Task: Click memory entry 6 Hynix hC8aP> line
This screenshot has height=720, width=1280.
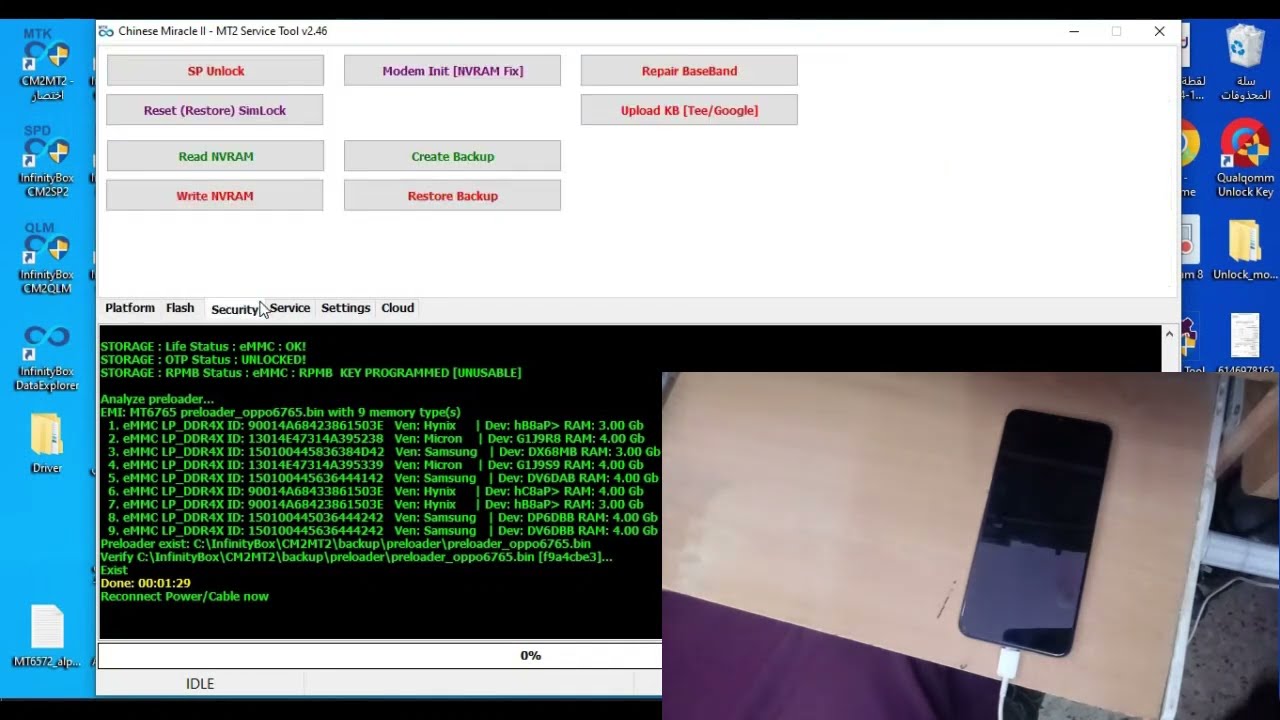Action: tap(376, 491)
